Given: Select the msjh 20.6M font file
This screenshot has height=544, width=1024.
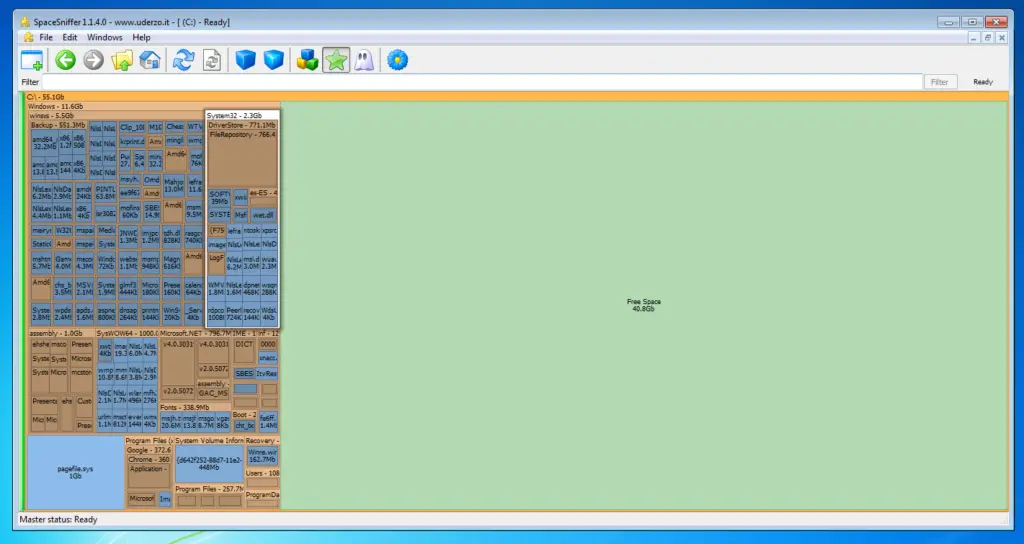Looking at the screenshot, I should pos(170,421).
